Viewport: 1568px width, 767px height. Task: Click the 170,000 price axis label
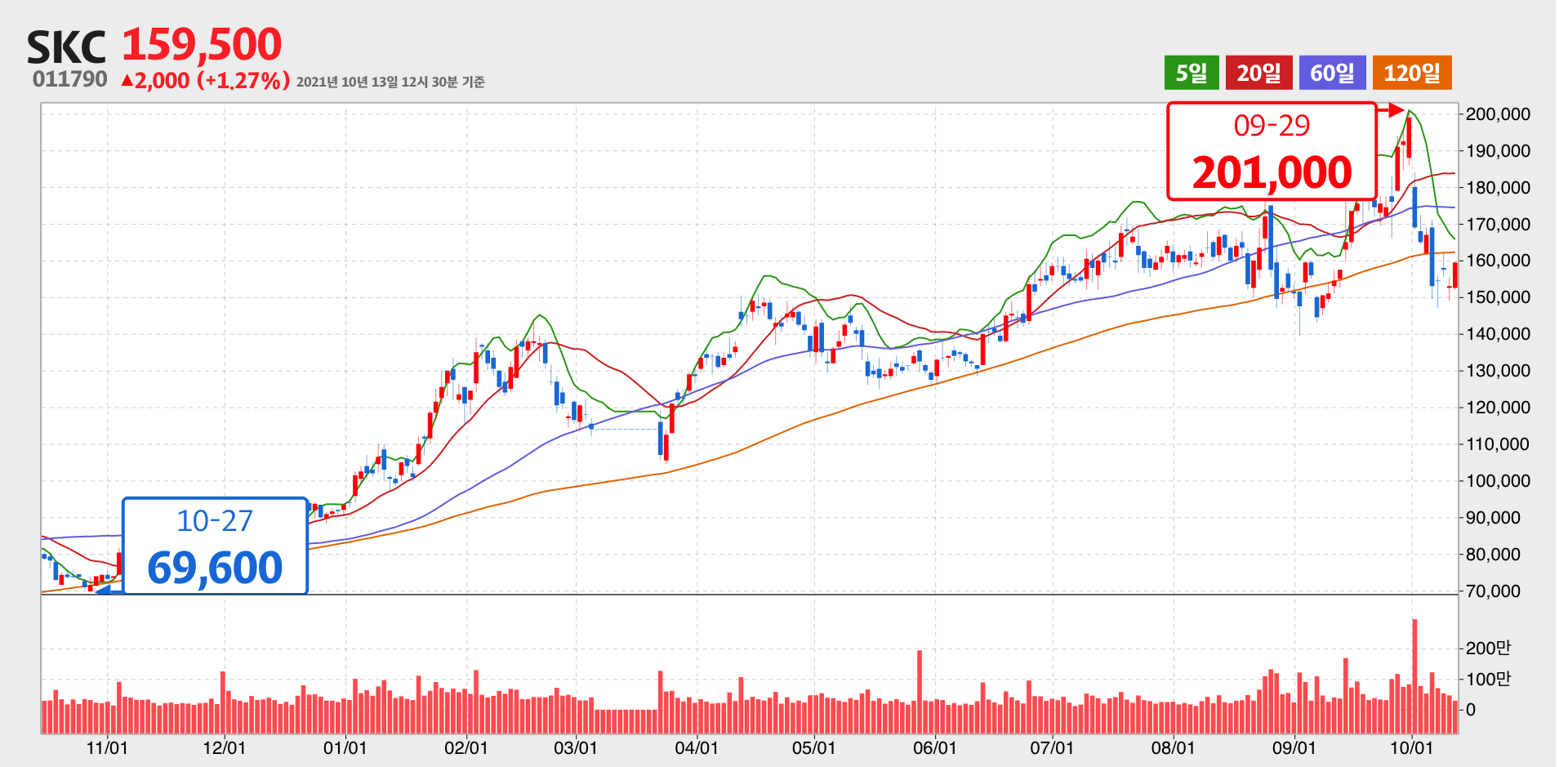pyautogui.click(x=1498, y=224)
